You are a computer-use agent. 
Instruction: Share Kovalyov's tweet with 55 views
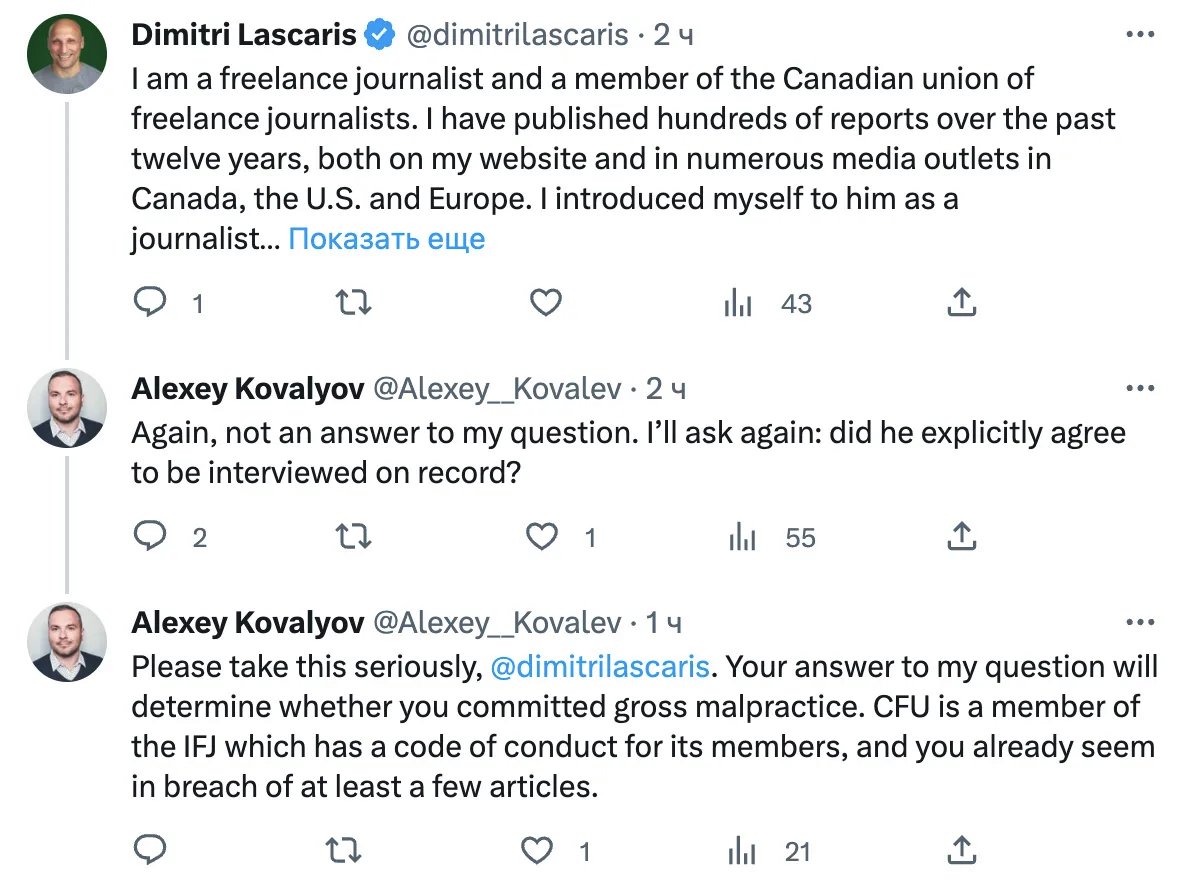pos(961,537)
